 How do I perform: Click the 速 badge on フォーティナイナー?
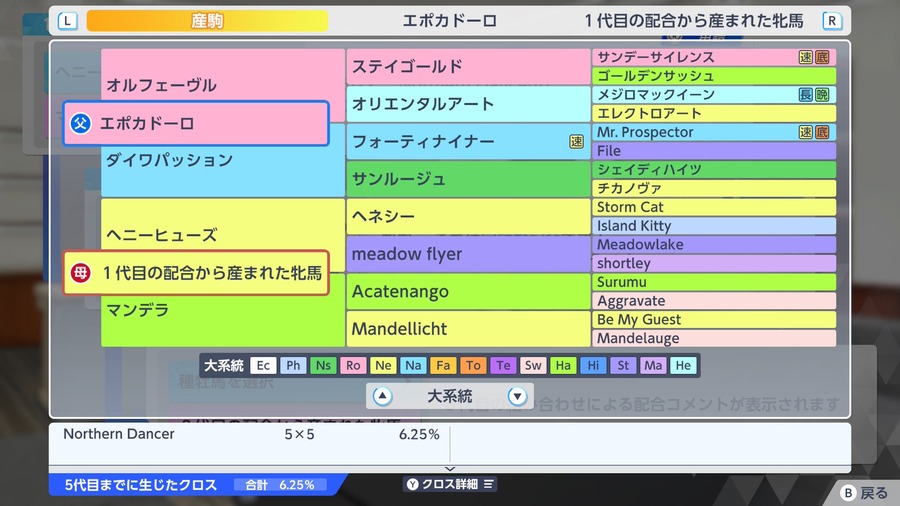576,142
